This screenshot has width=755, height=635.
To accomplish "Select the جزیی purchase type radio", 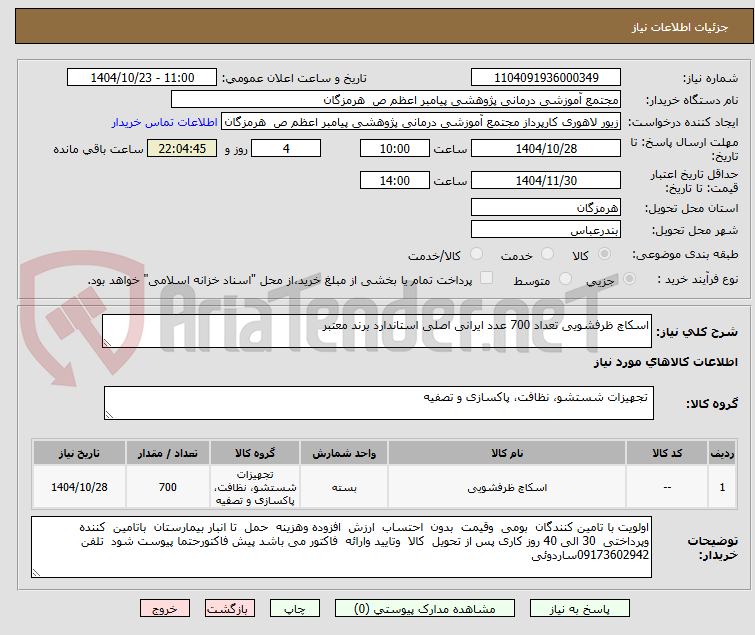I will coord(629,279).
